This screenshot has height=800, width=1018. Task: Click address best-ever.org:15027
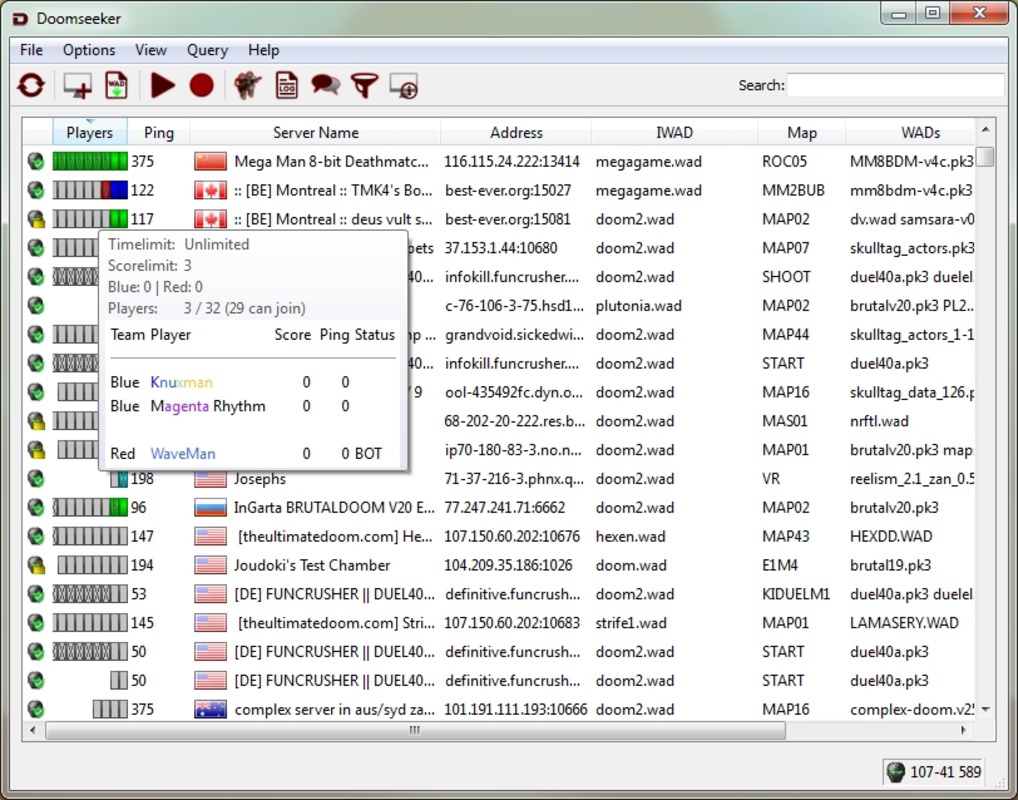click(x=508, y=190)
